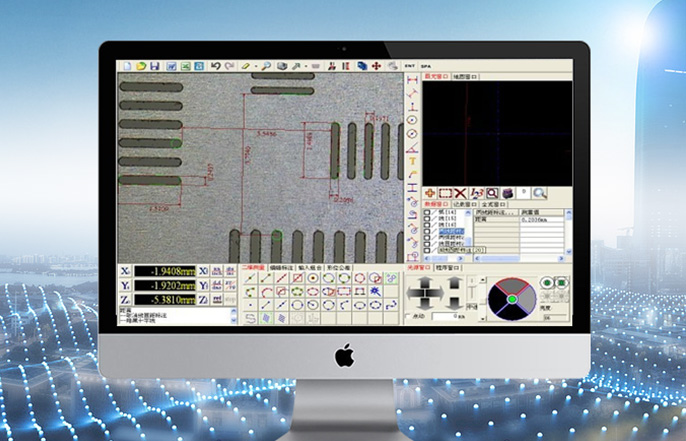Viewport: 686px width, 441px height.
Task: Click the green center of light ring control
Action: [x=511, y=297]
